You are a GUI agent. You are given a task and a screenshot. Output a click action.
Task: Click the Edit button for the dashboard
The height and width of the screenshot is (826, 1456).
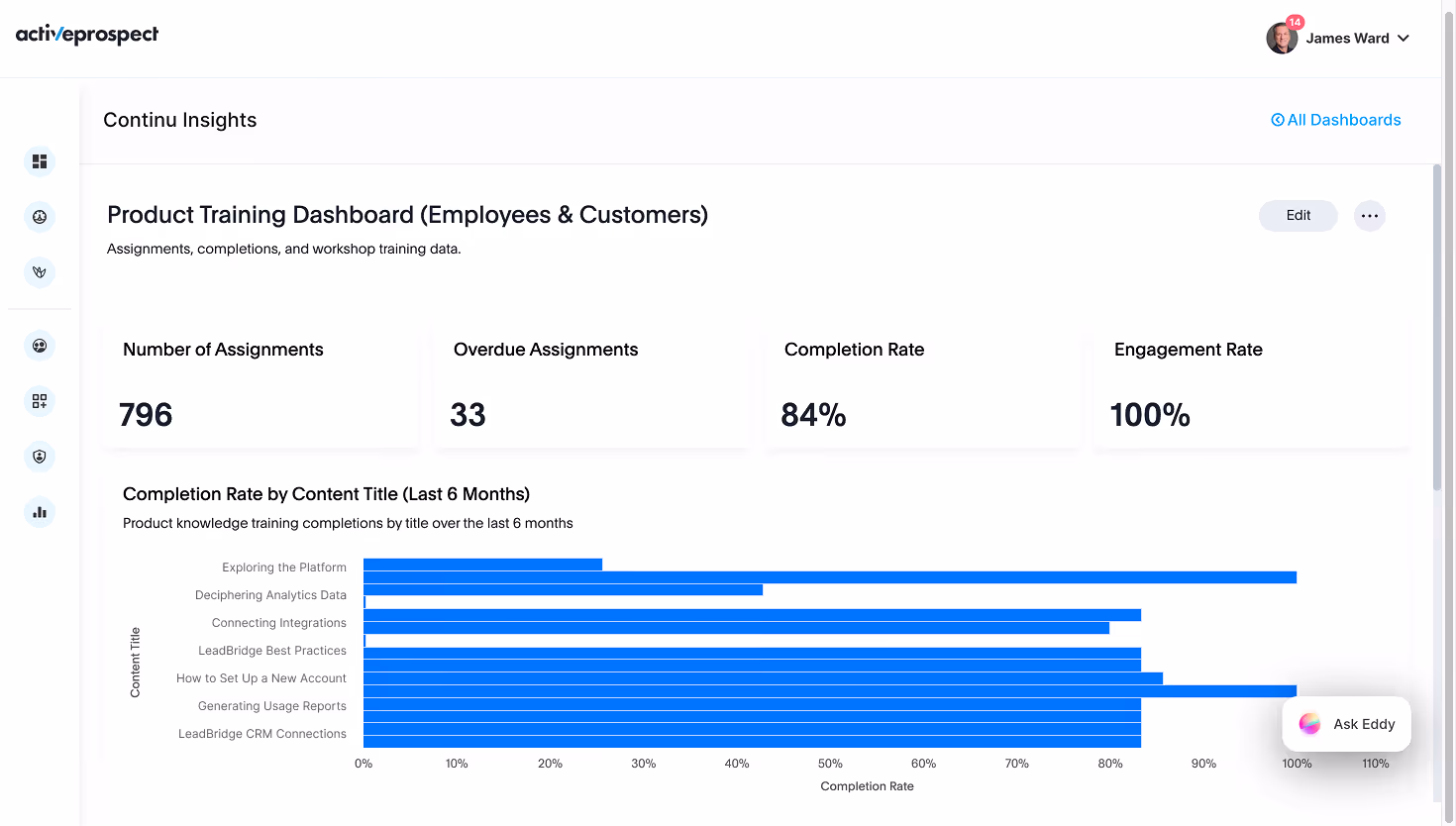point(1298,215)
